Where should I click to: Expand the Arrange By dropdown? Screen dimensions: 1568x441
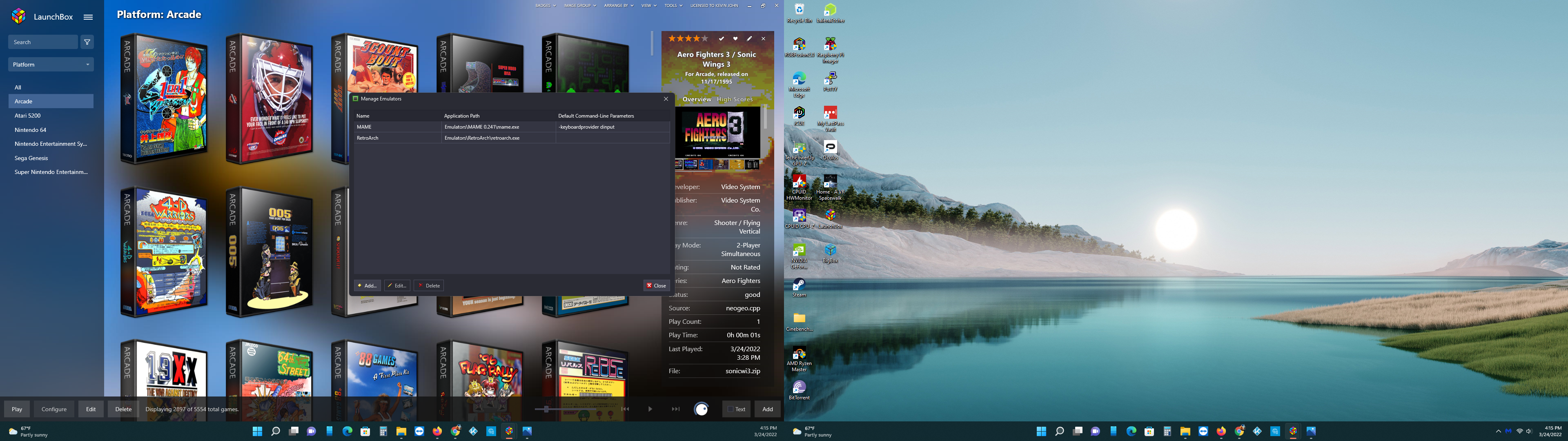coord(619,5)
